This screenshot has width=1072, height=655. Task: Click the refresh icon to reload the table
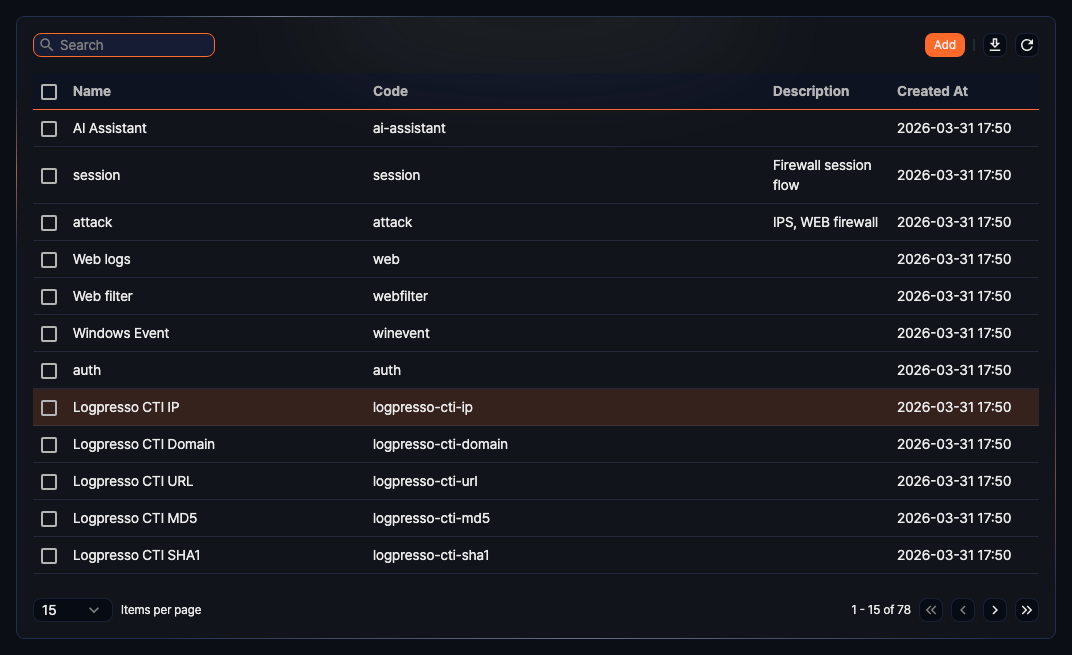[x=1026, y=44]
